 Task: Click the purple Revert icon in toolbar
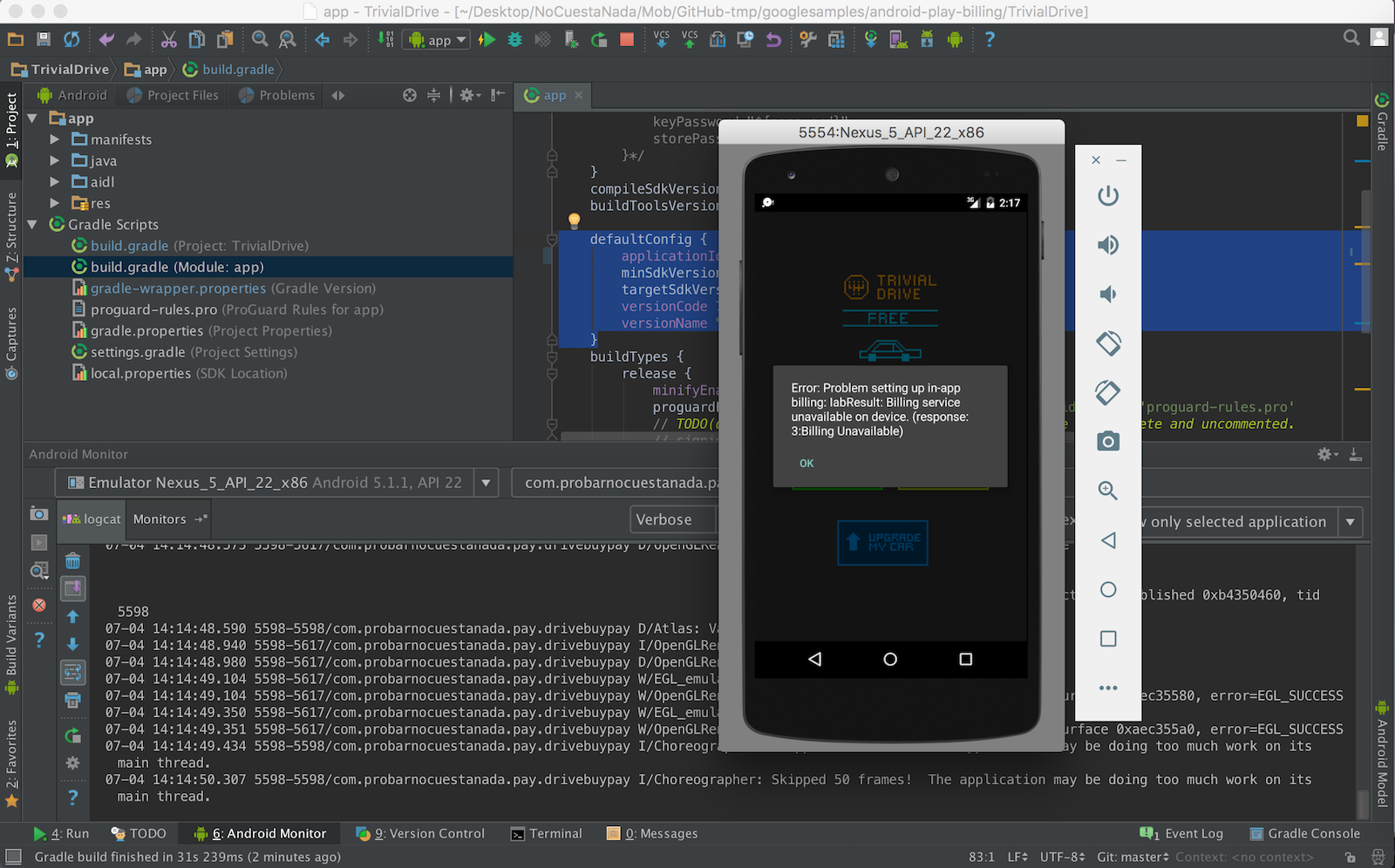pos(773,39)
